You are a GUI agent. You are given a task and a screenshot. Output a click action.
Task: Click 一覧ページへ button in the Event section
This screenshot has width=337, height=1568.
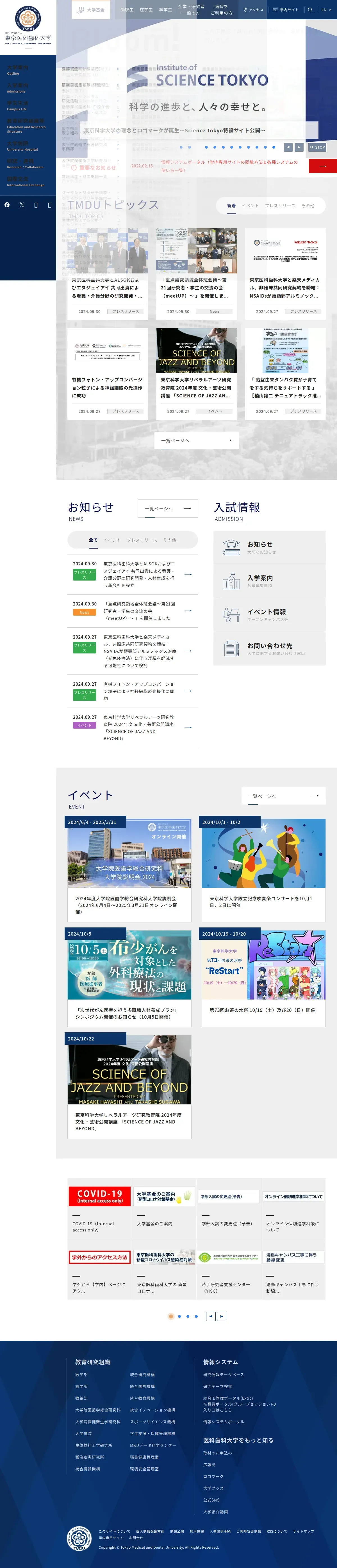283,796
